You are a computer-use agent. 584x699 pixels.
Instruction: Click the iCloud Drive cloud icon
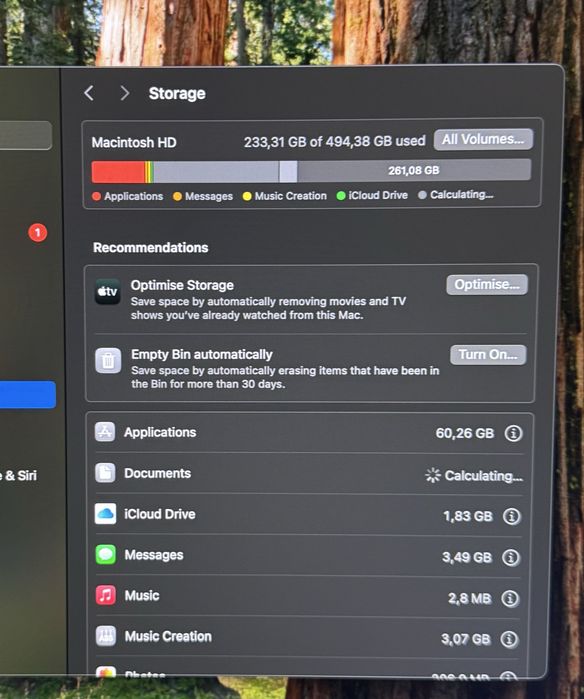coord(106,514)
